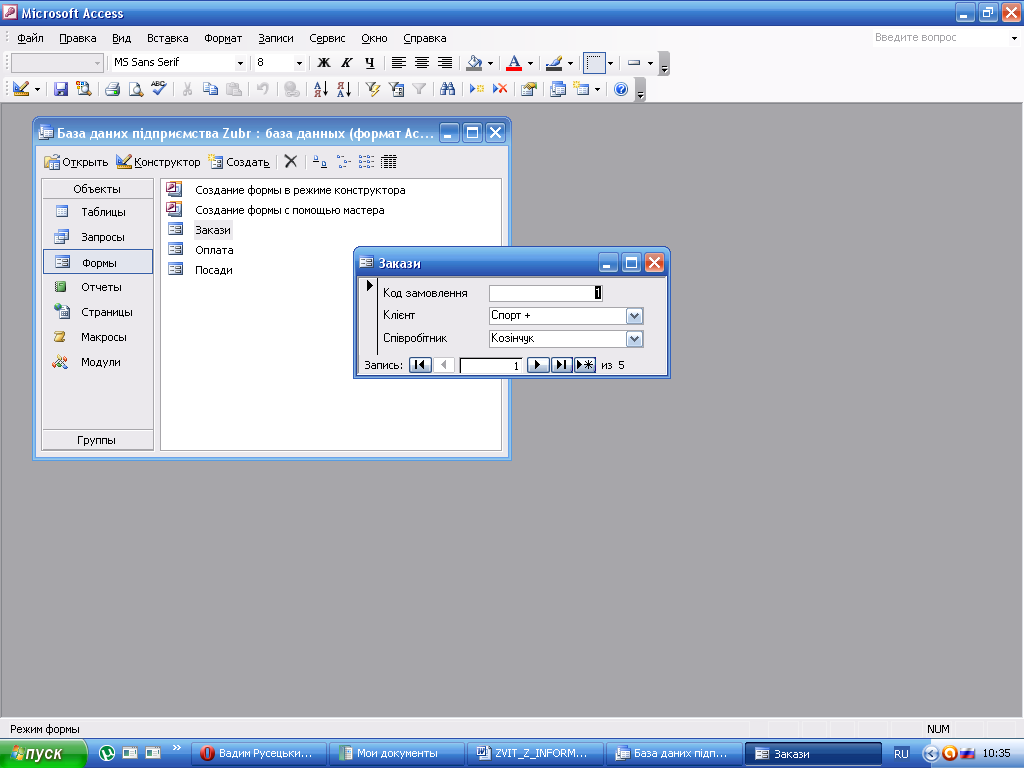
Task: Click the Undo arrow icon
Action: [x=263, y=89]
